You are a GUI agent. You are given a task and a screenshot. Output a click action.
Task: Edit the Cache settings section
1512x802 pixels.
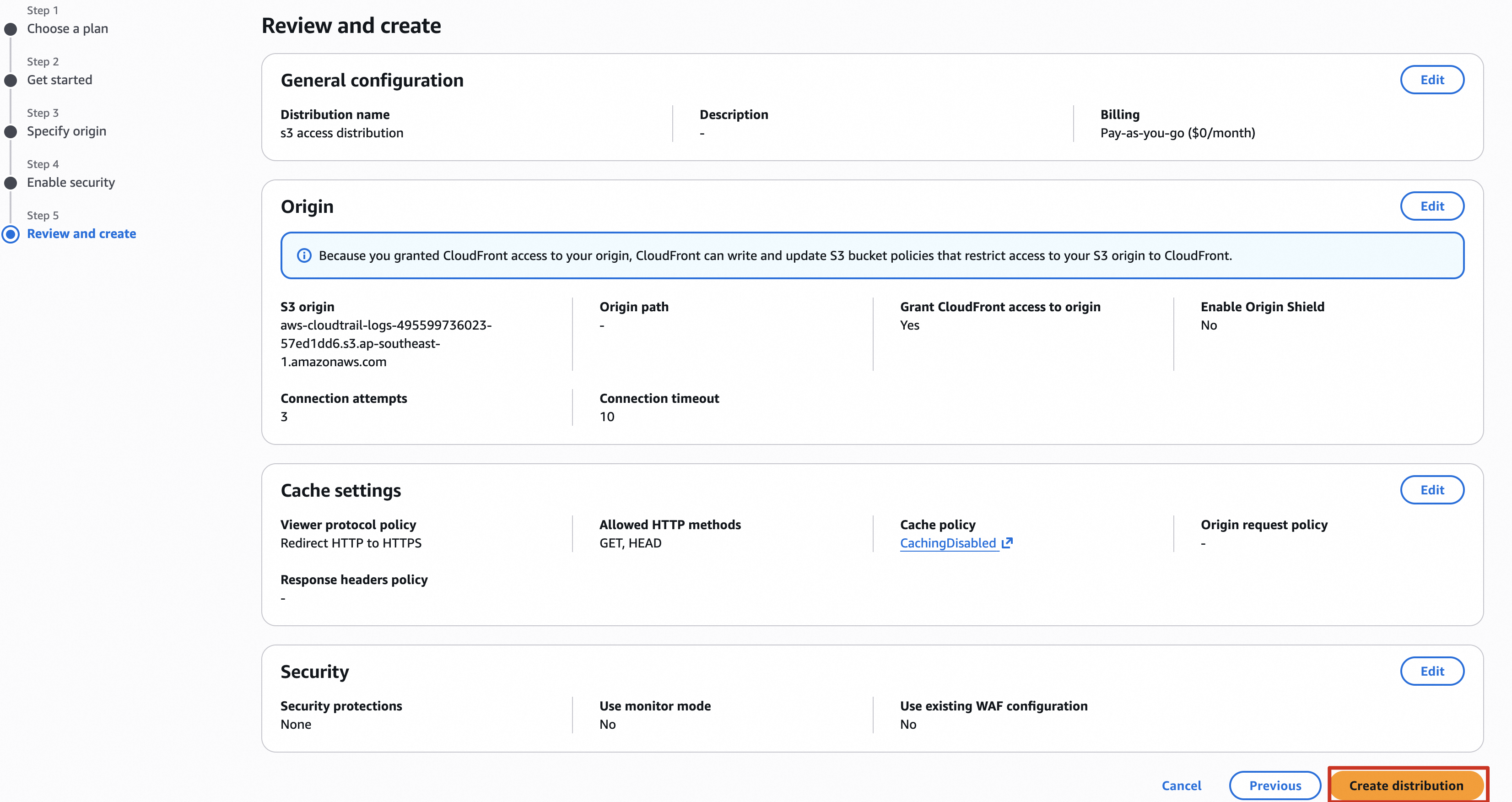1431,490
